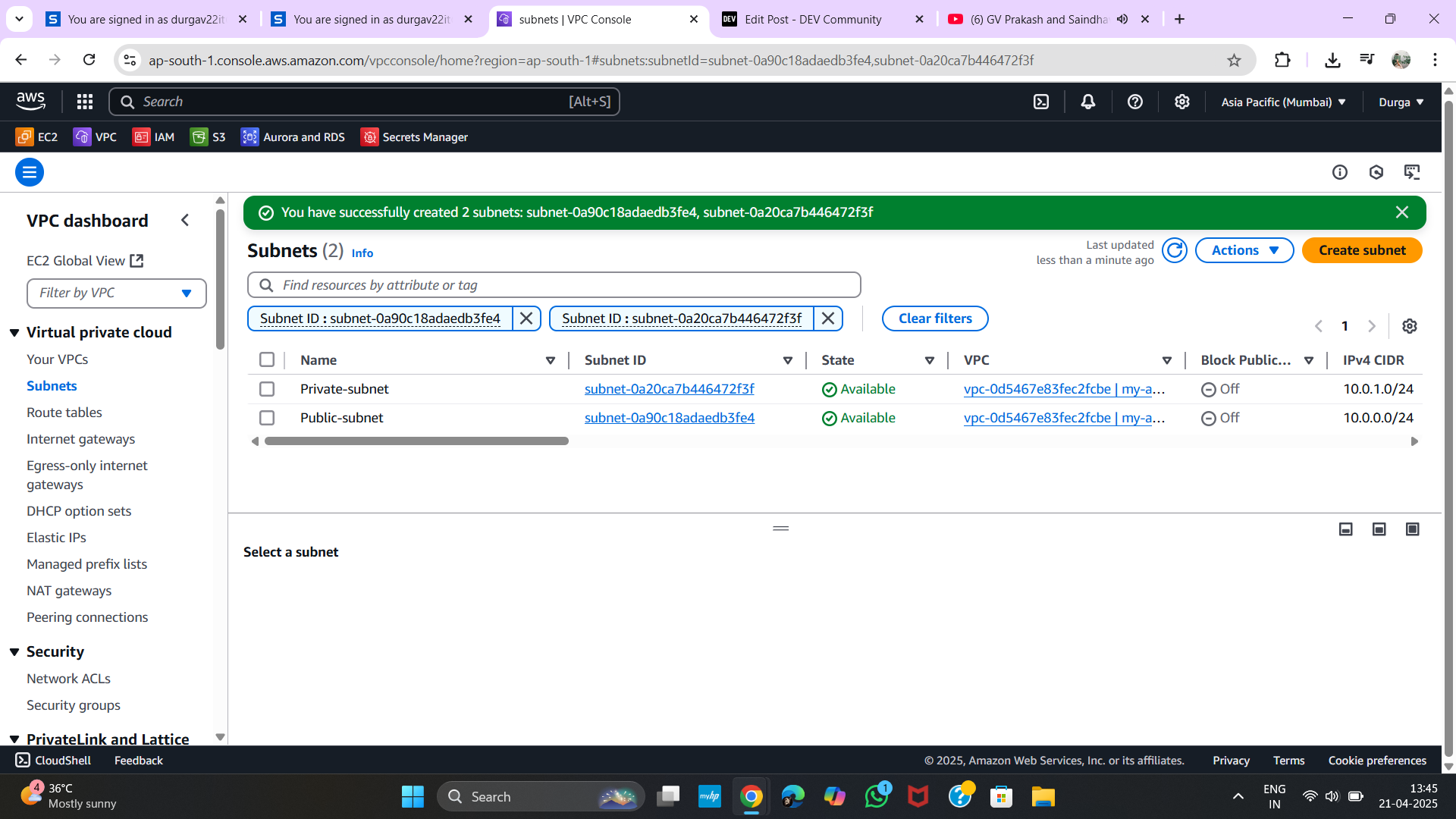Open EC2 Global View external link

[85, 260]
